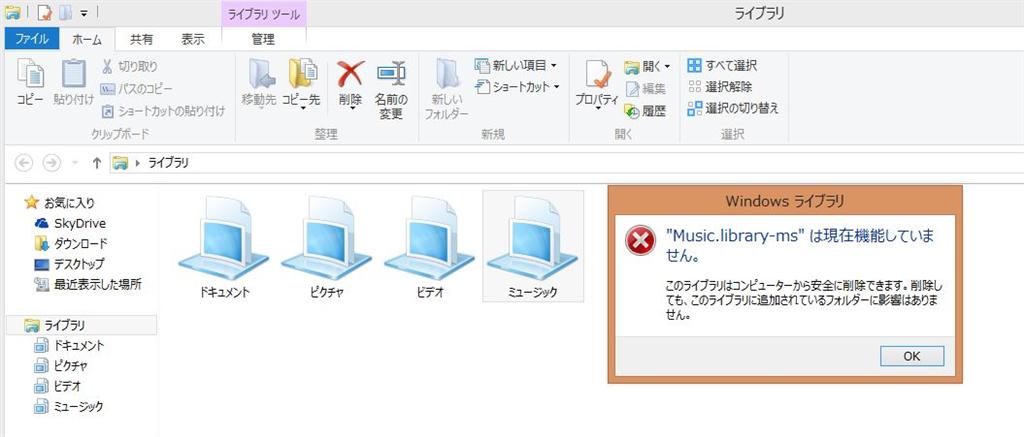
Task: Choose ショートカットの貼り付け command
Action: click(x=163, y=111)
